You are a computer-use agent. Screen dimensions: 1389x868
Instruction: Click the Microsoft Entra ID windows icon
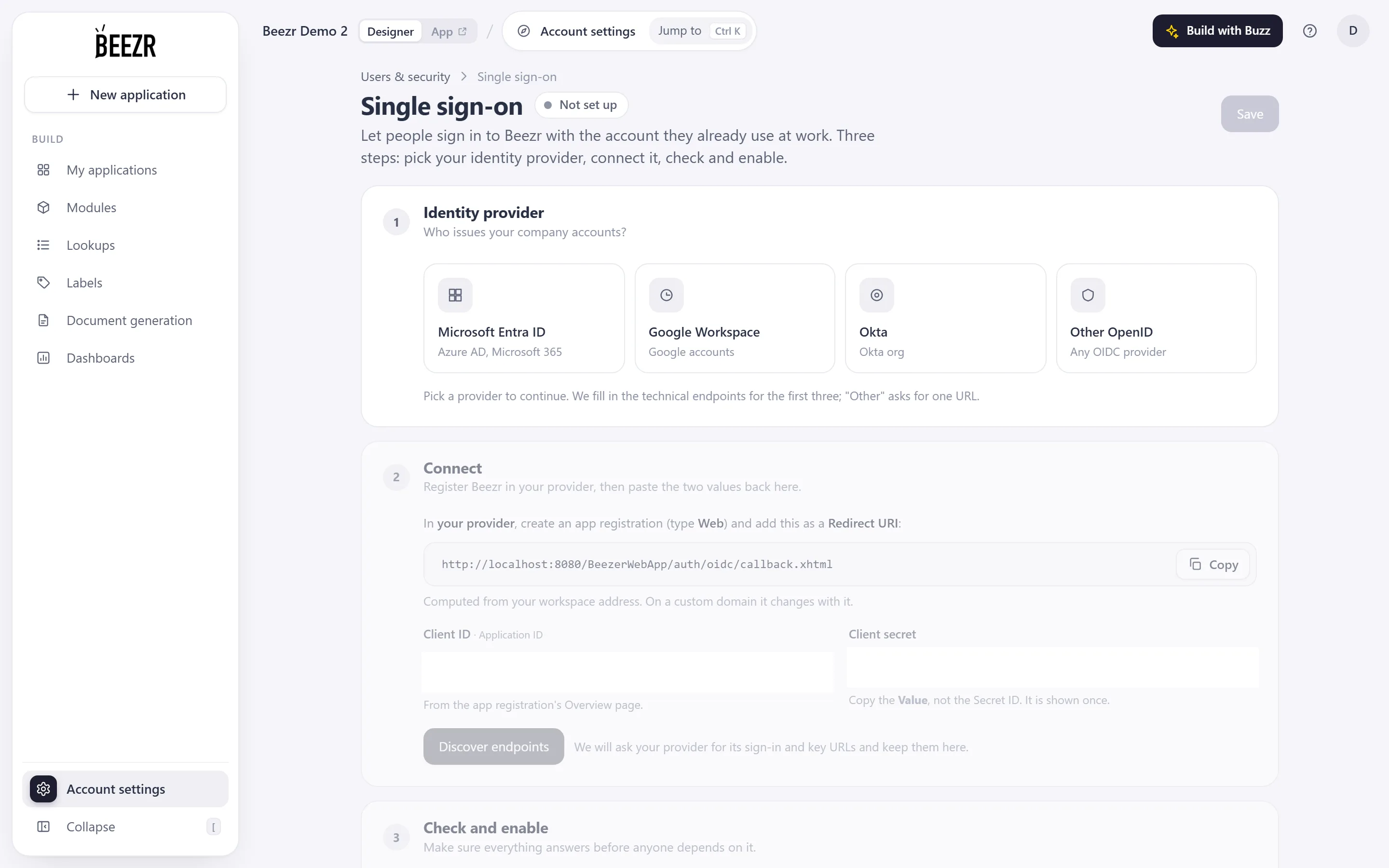tap(455, 295)
